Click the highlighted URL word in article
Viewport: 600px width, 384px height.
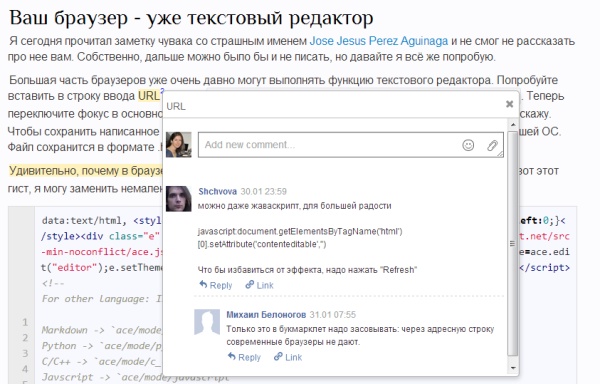149,96
